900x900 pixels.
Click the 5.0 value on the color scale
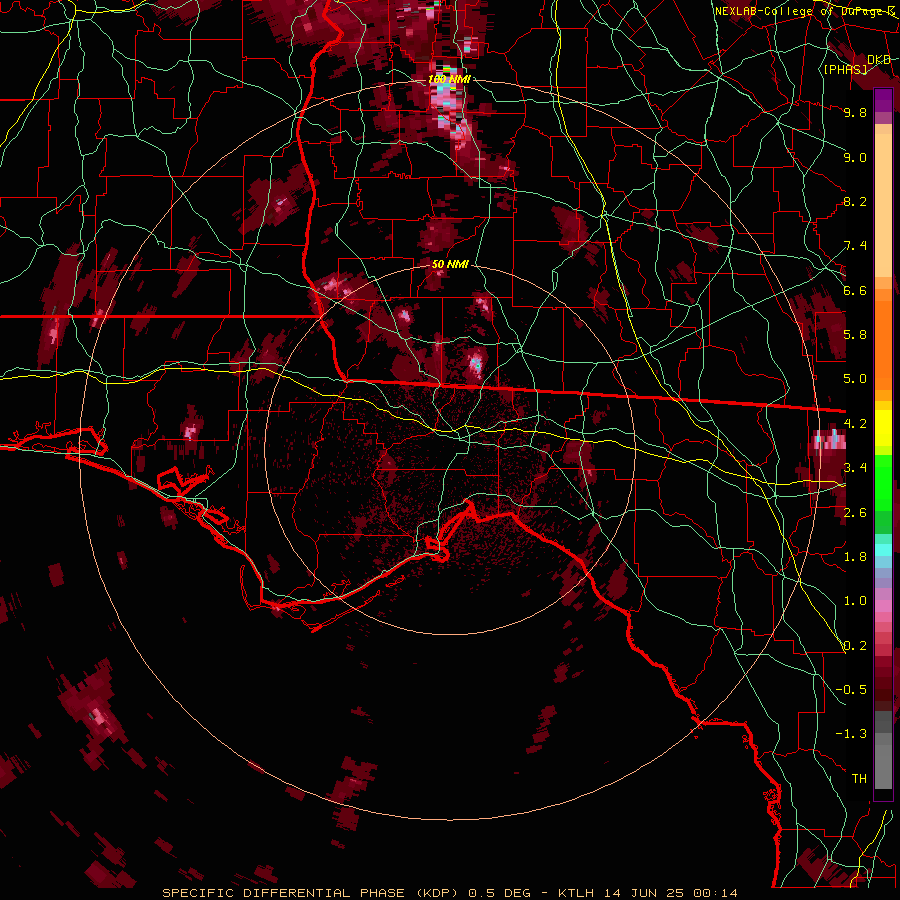click(855, 379)
